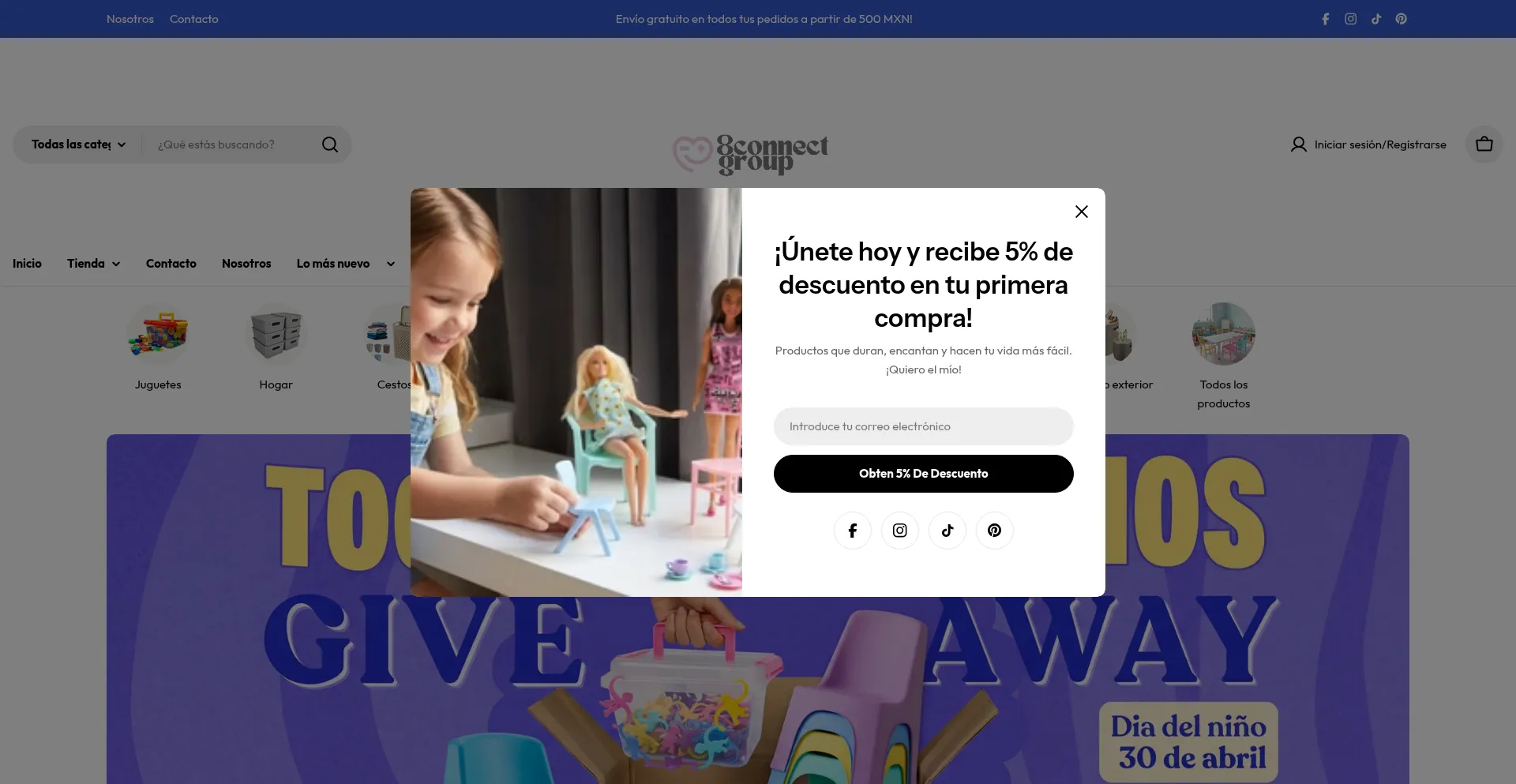Open the Hogar category thumbnail
This screenshot has width=1516, height=784.
coord(276,334)
